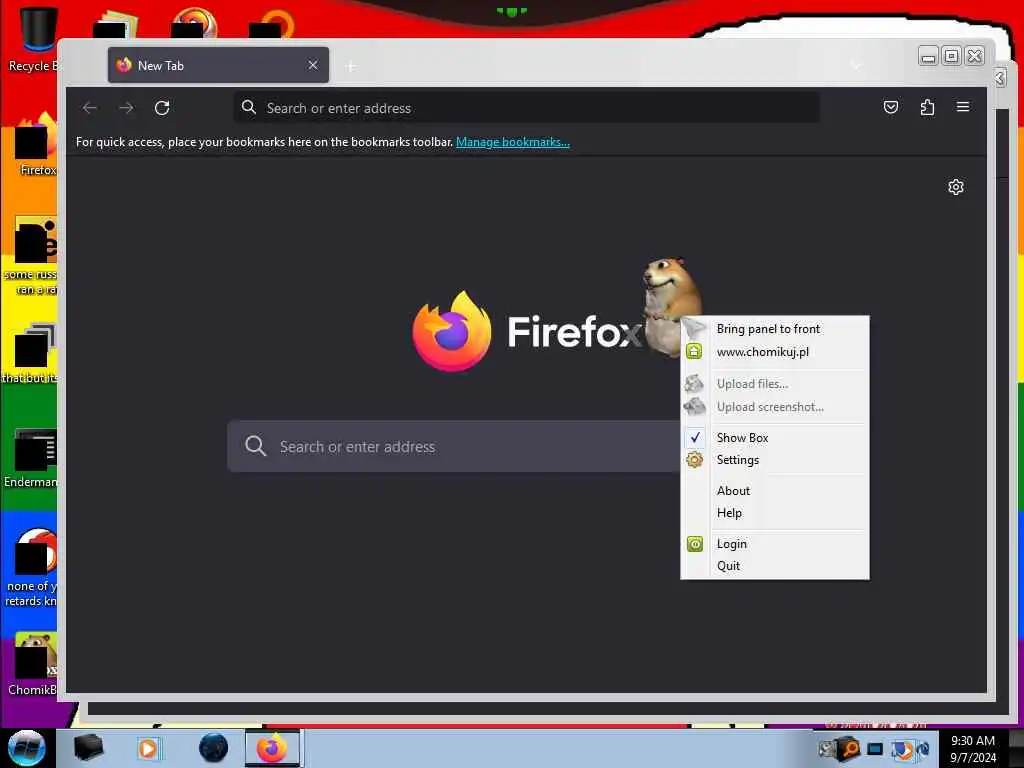Select the New Tab tab

tap(218, 65)
